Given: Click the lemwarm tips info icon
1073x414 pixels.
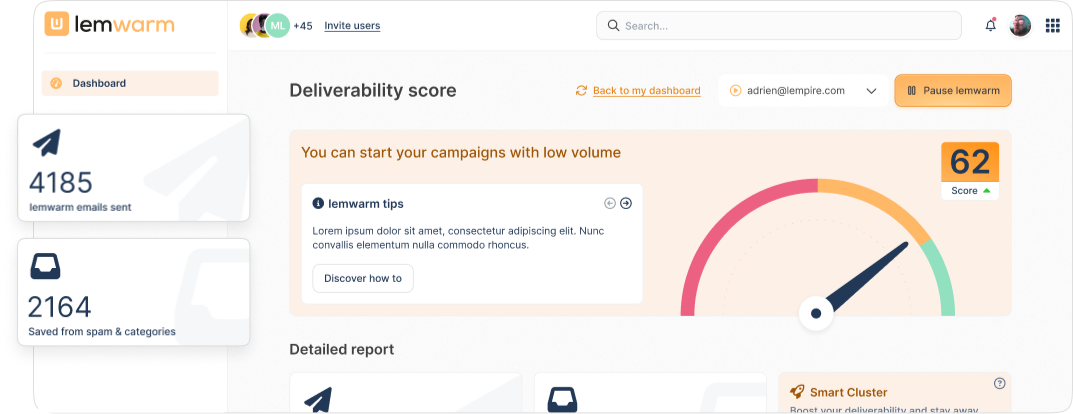Looking at the screenshot, I should pos(318,203).
